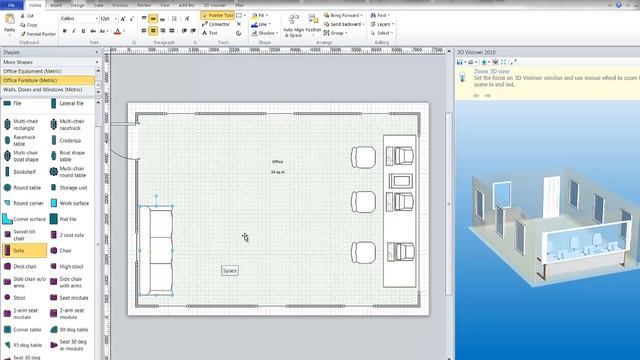Screen dimensions: 640x360
Task: Open the Group dropdown
Action: (335, 33)
